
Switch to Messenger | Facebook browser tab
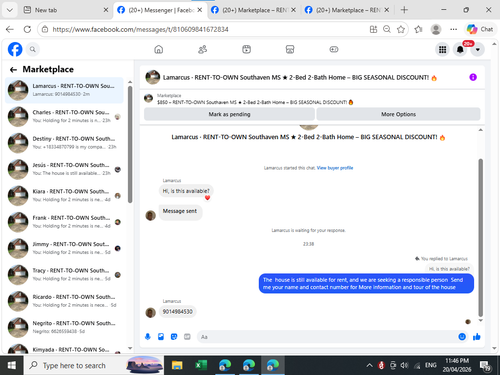160,10
